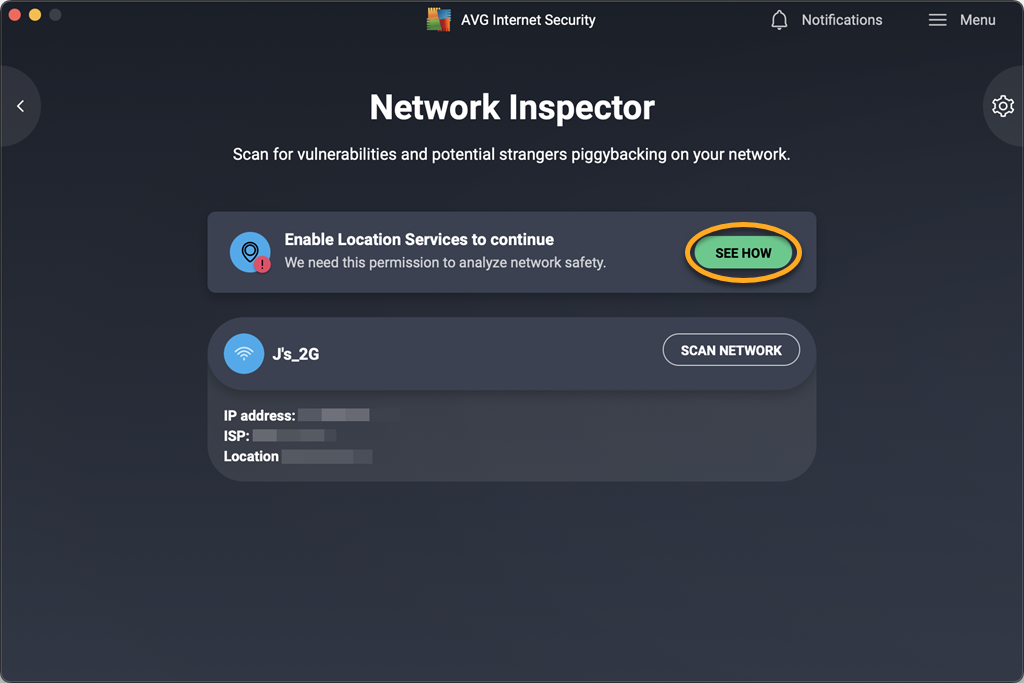
Task: Click the Wi-Fi icon beside J's_2G
Action: (x=244, y=354)
